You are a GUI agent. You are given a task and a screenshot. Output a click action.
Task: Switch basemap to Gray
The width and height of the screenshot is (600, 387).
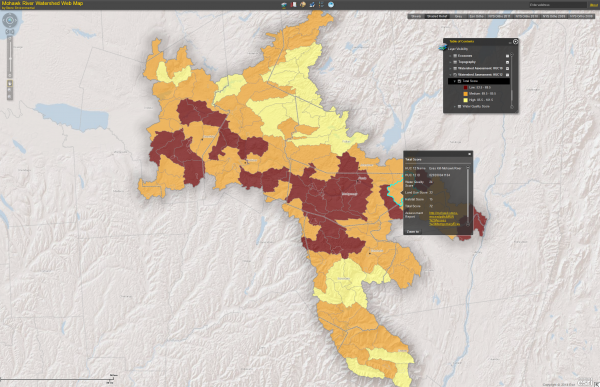tap(458, 16)
